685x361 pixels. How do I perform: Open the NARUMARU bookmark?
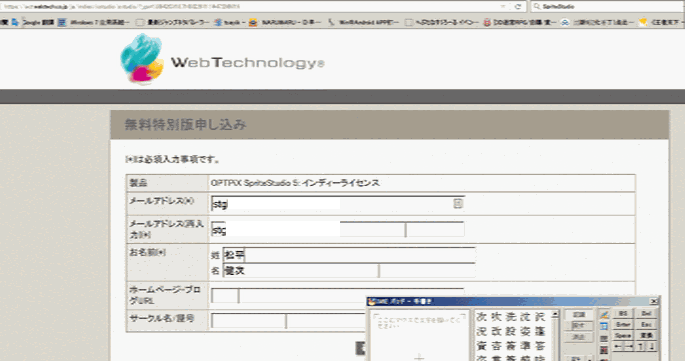pos(285,22)
